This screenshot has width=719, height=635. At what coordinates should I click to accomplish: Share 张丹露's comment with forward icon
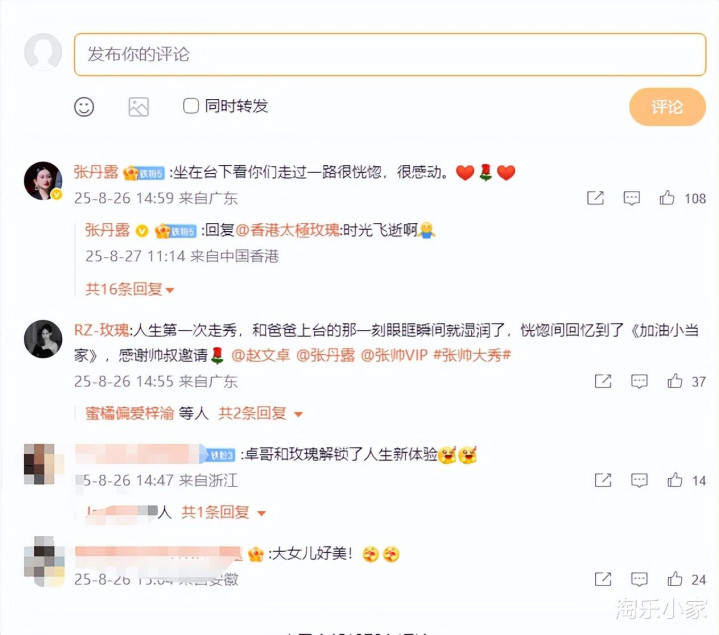[595, 198]
